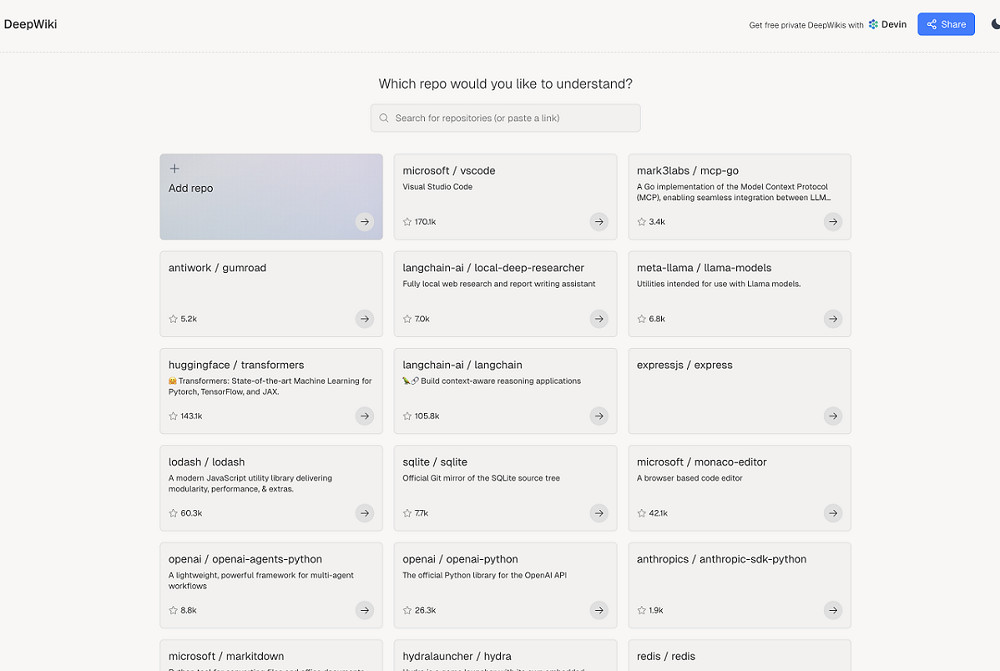The image size is (1000, 671).
Task: Click the plus icon on Add repo
Action: tap(174, 169)
